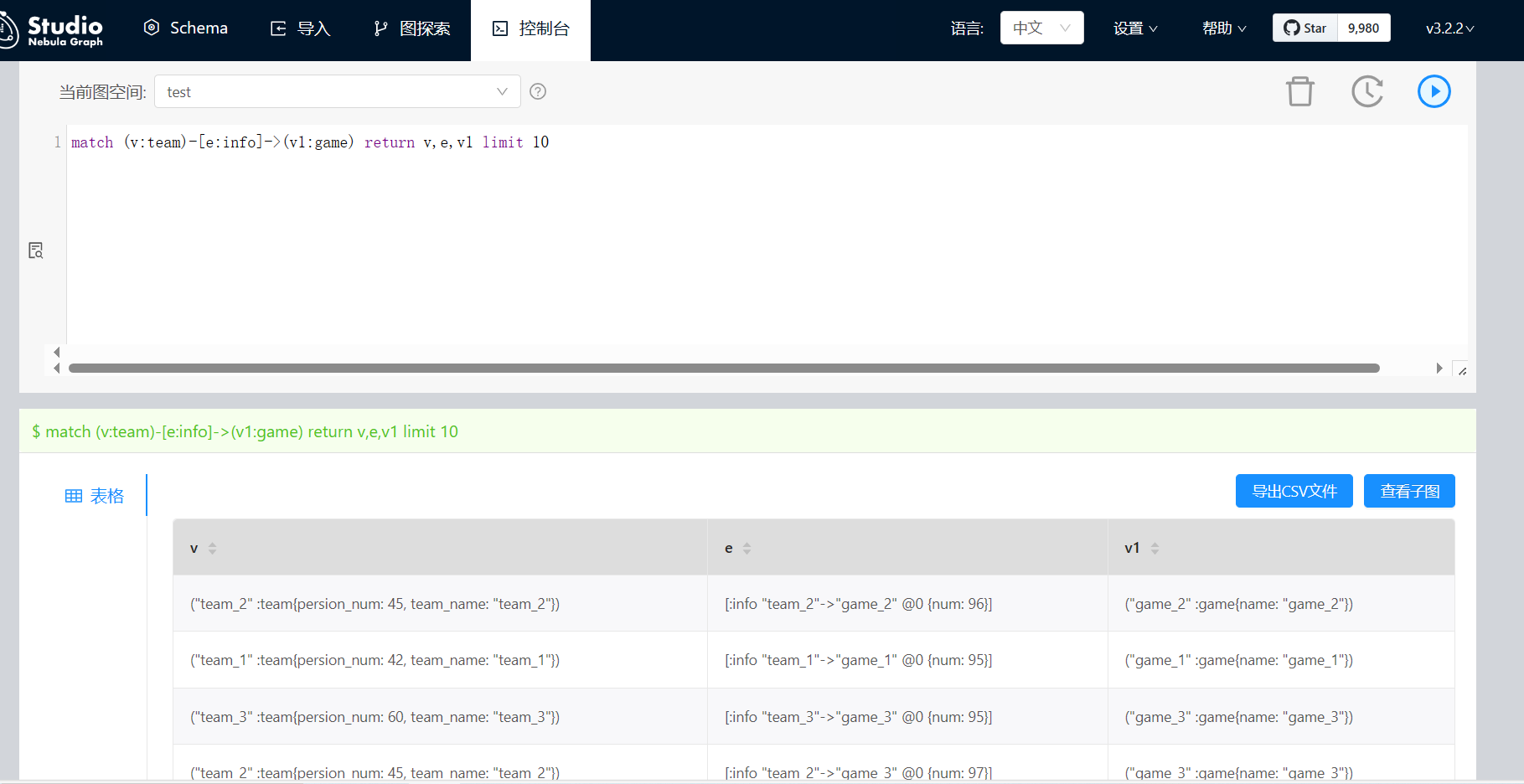Click the editor resize handle icon
This screenshot has width=1524, height=784.
point(1461,369)
